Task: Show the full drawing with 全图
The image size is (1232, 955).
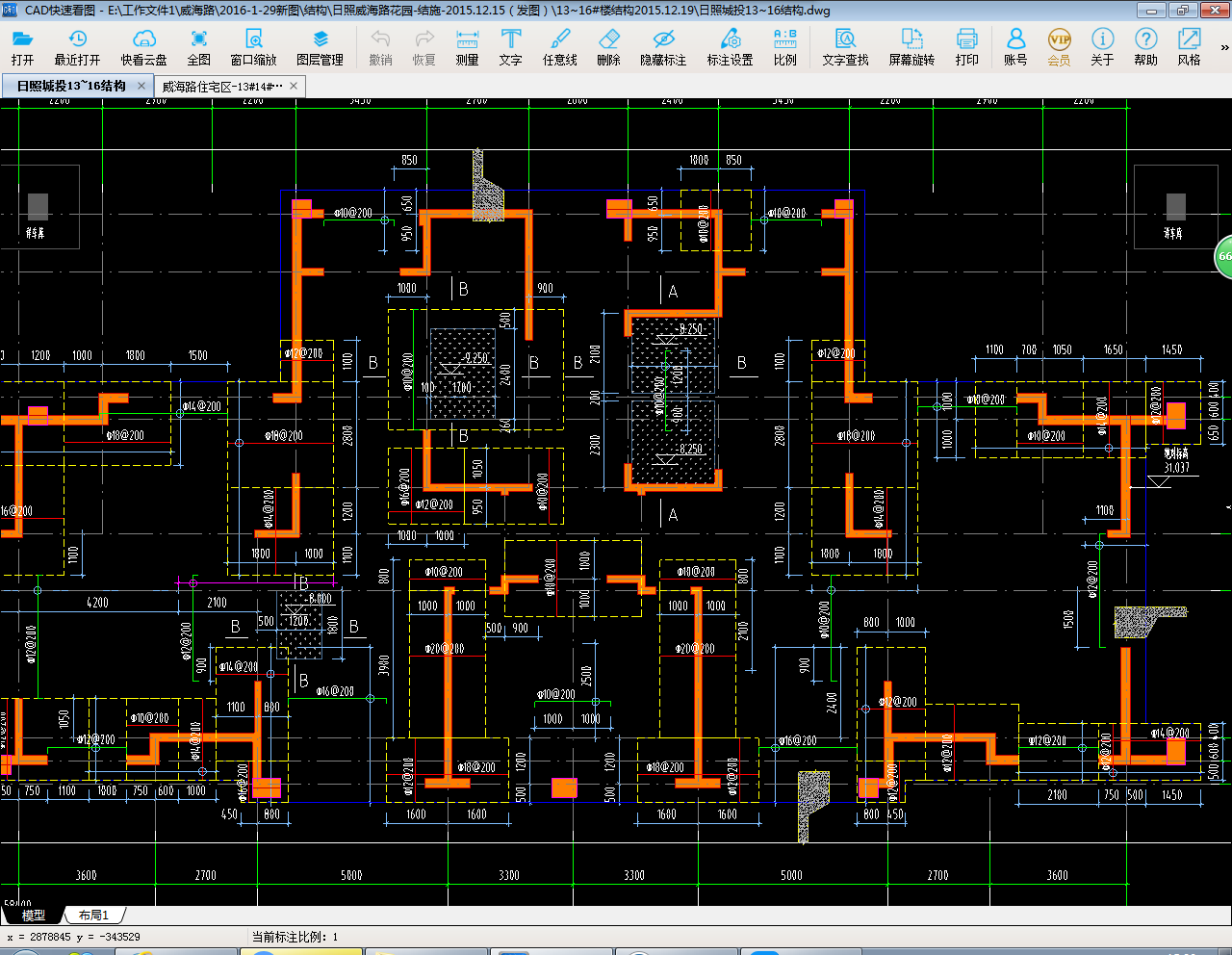Action: (x=199, y=47)
